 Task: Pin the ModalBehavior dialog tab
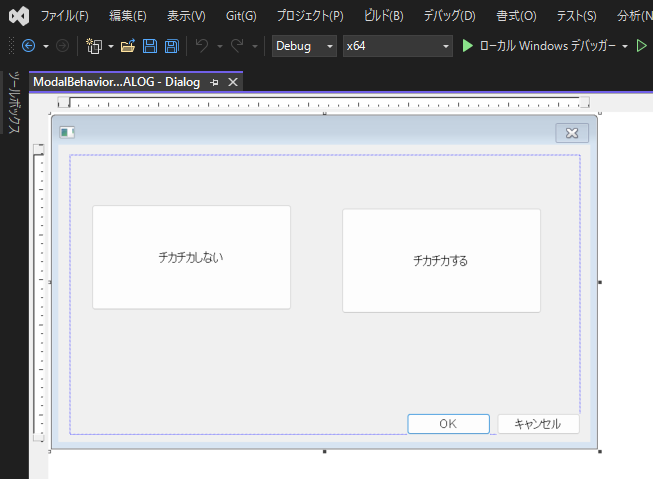point(215,82)
